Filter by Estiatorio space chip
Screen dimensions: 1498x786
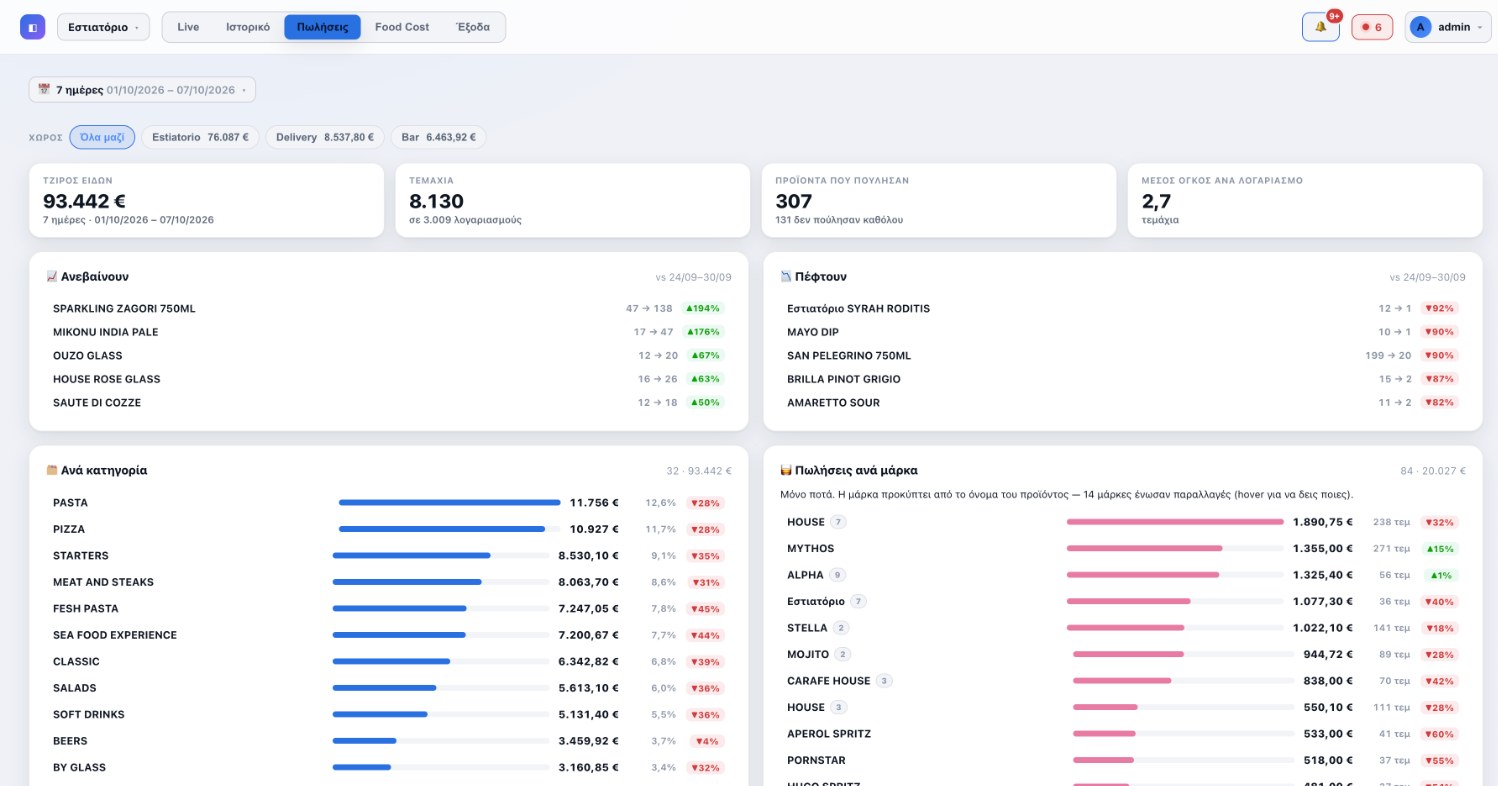tap(200, 137)
